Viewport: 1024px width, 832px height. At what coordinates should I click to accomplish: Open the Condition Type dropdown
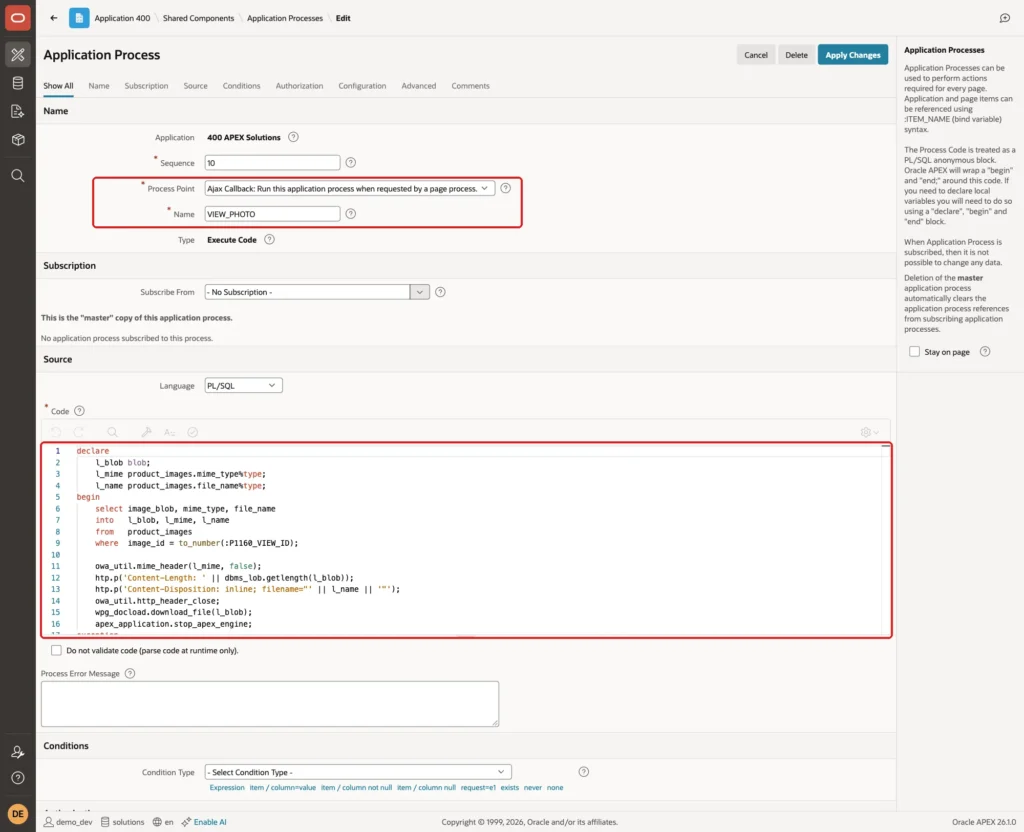358,772
